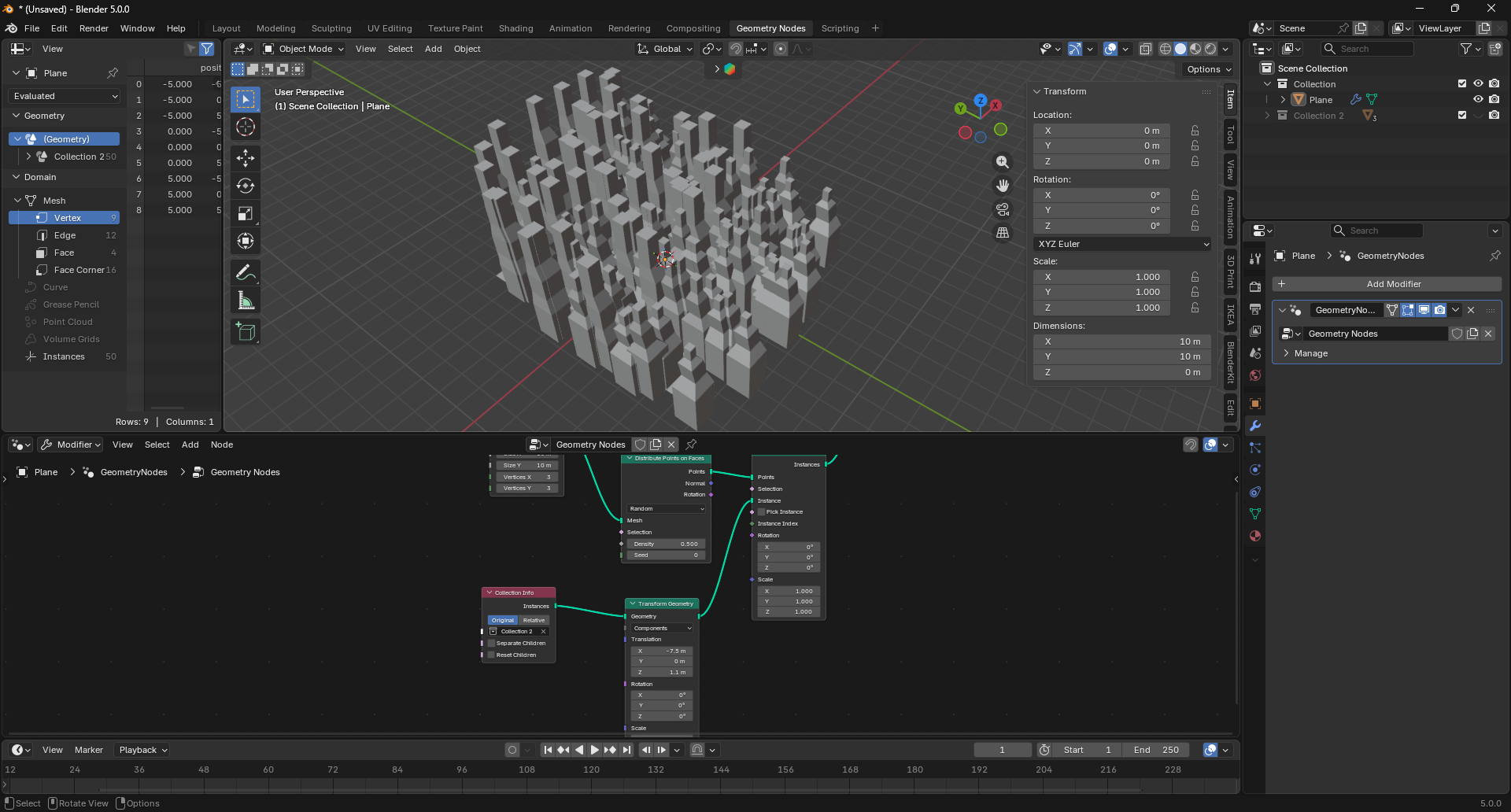
Task: Expand the Manage panel in modifier
Action: (1310, 353)
